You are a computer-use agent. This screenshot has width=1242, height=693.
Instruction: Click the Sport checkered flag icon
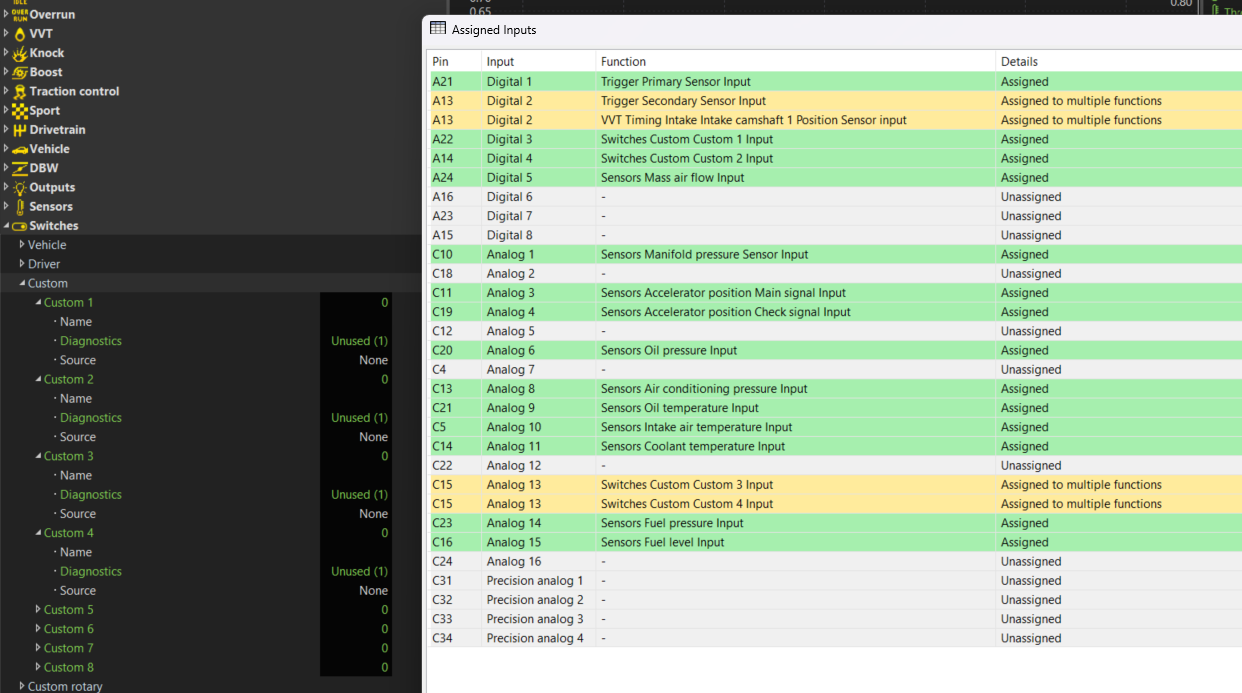[x=20, y=111]
